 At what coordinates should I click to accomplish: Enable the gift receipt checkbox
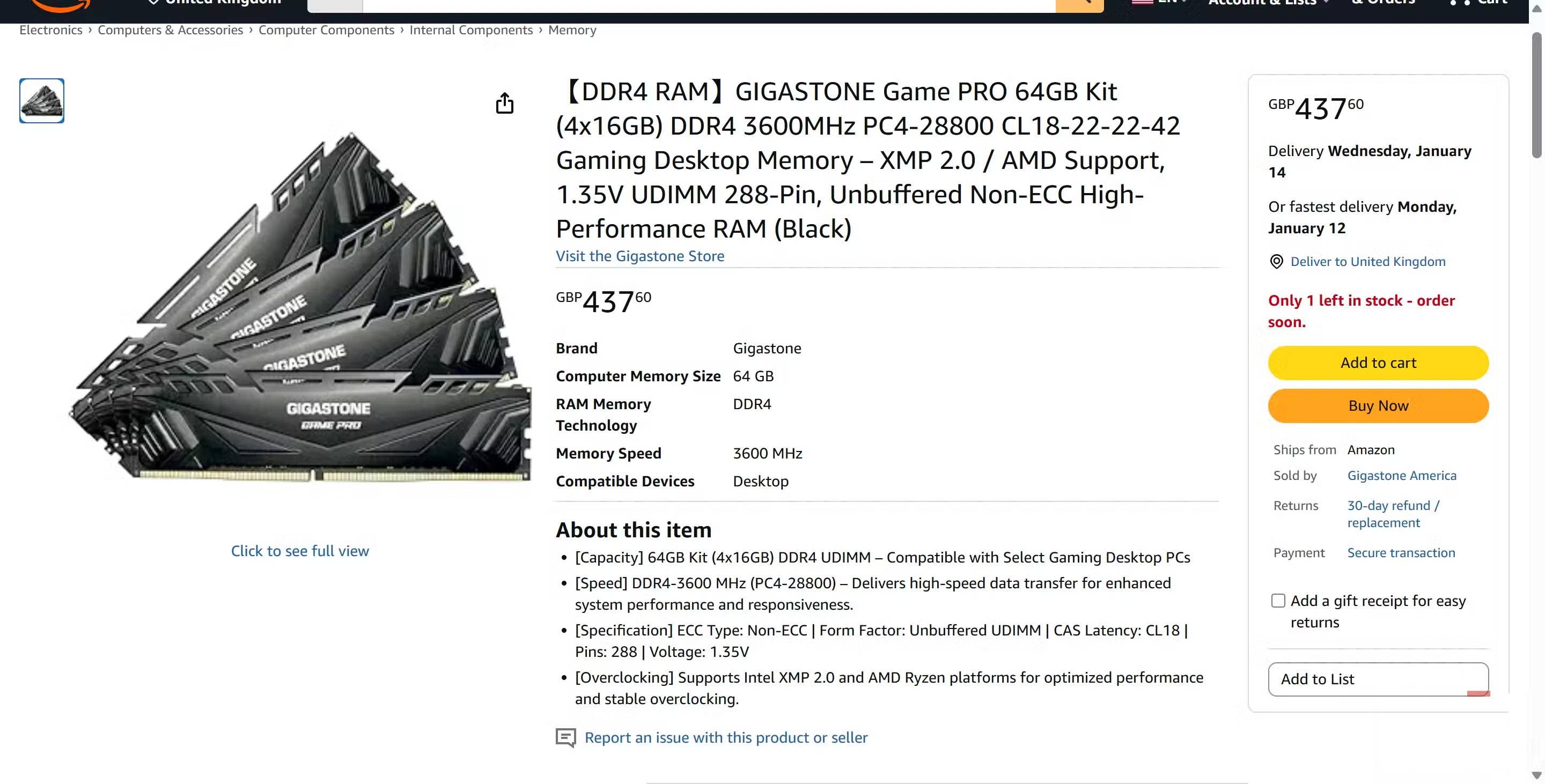[x=1277, y=600]
